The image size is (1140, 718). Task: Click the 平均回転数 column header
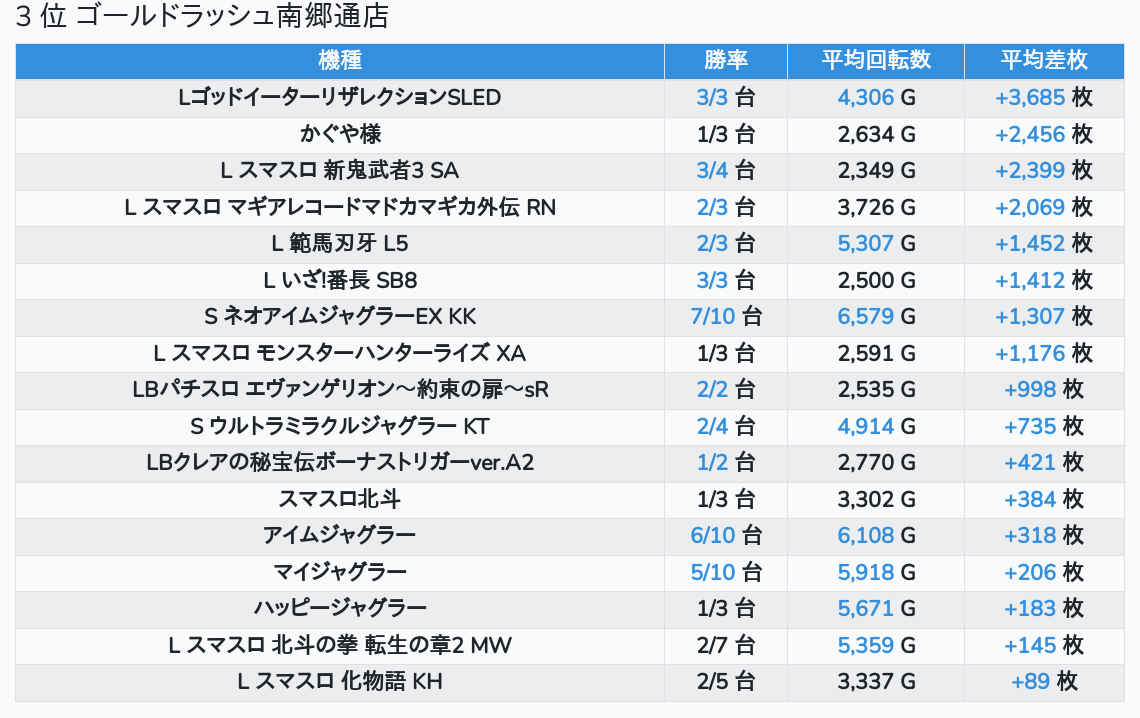876,60
